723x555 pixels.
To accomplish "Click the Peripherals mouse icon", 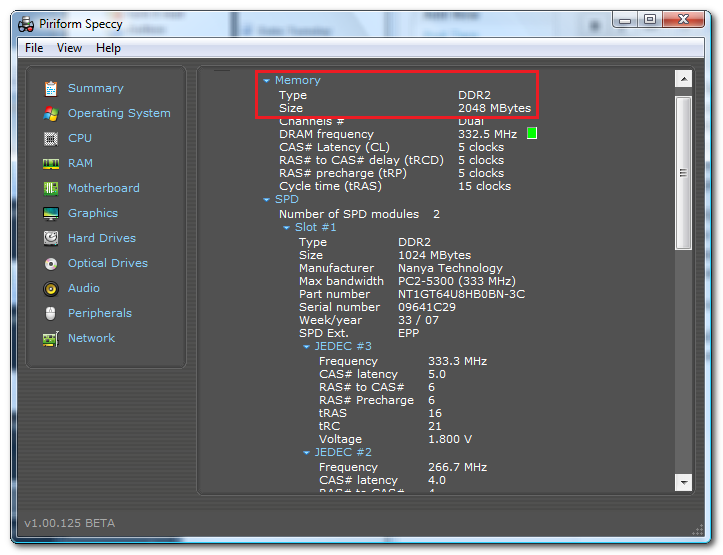I will [51, 313].
